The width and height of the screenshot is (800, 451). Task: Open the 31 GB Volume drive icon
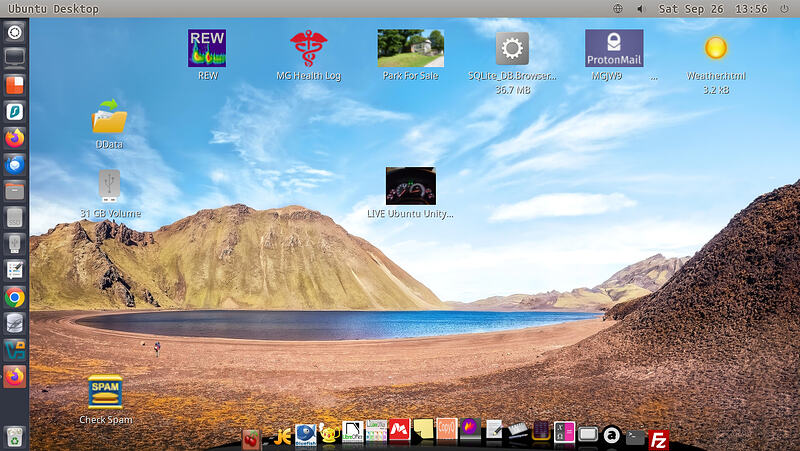[109, 185]
